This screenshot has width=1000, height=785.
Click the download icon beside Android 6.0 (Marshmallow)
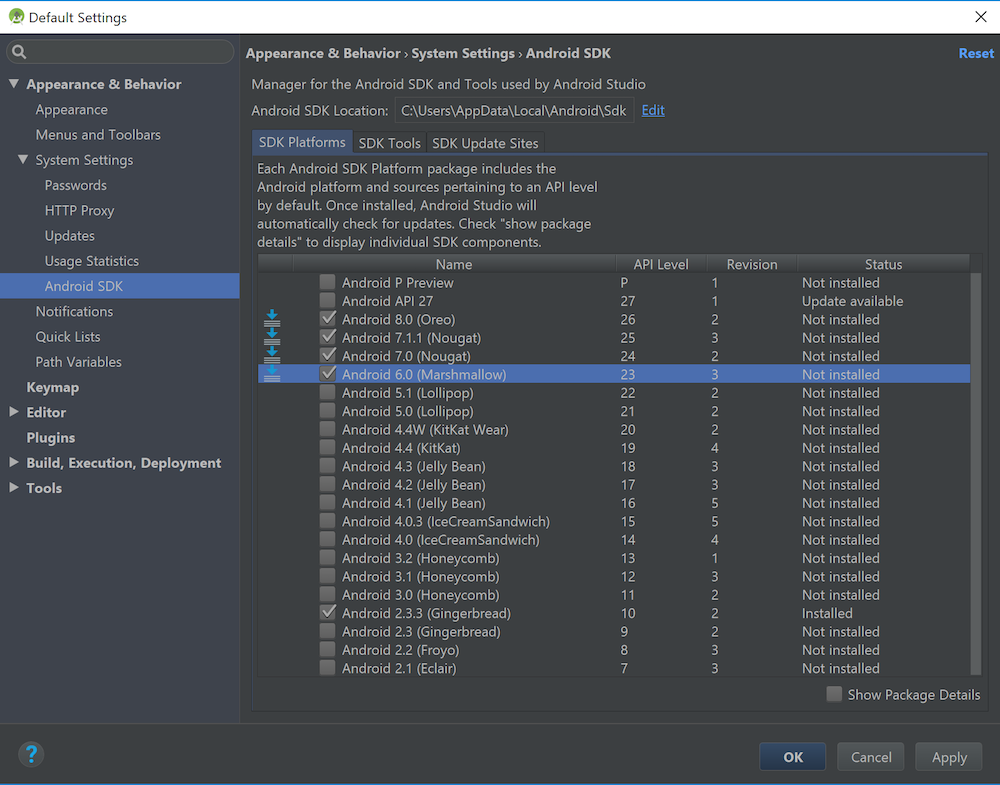[271, 375]
